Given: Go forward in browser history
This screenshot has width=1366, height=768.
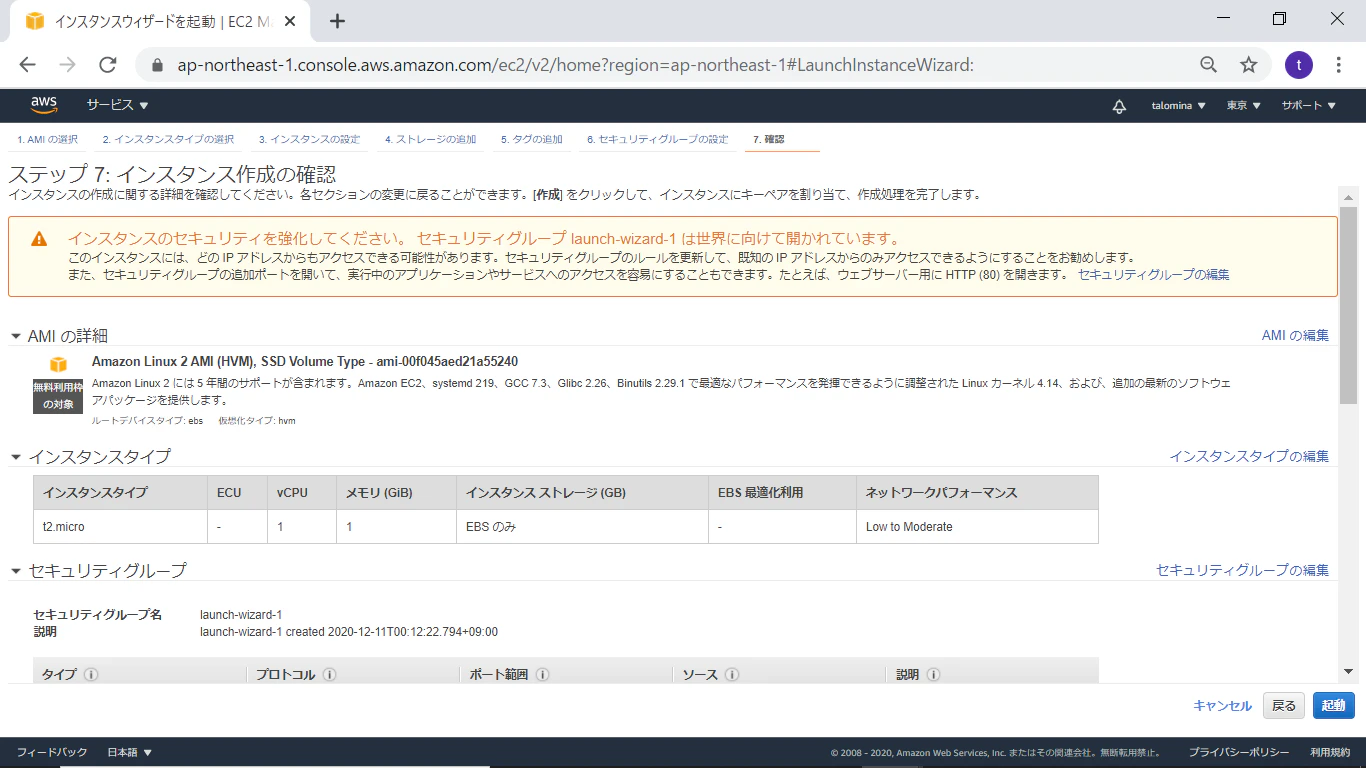Looking at the screenshot, I should pyautogui.click(x=67, y=65).
